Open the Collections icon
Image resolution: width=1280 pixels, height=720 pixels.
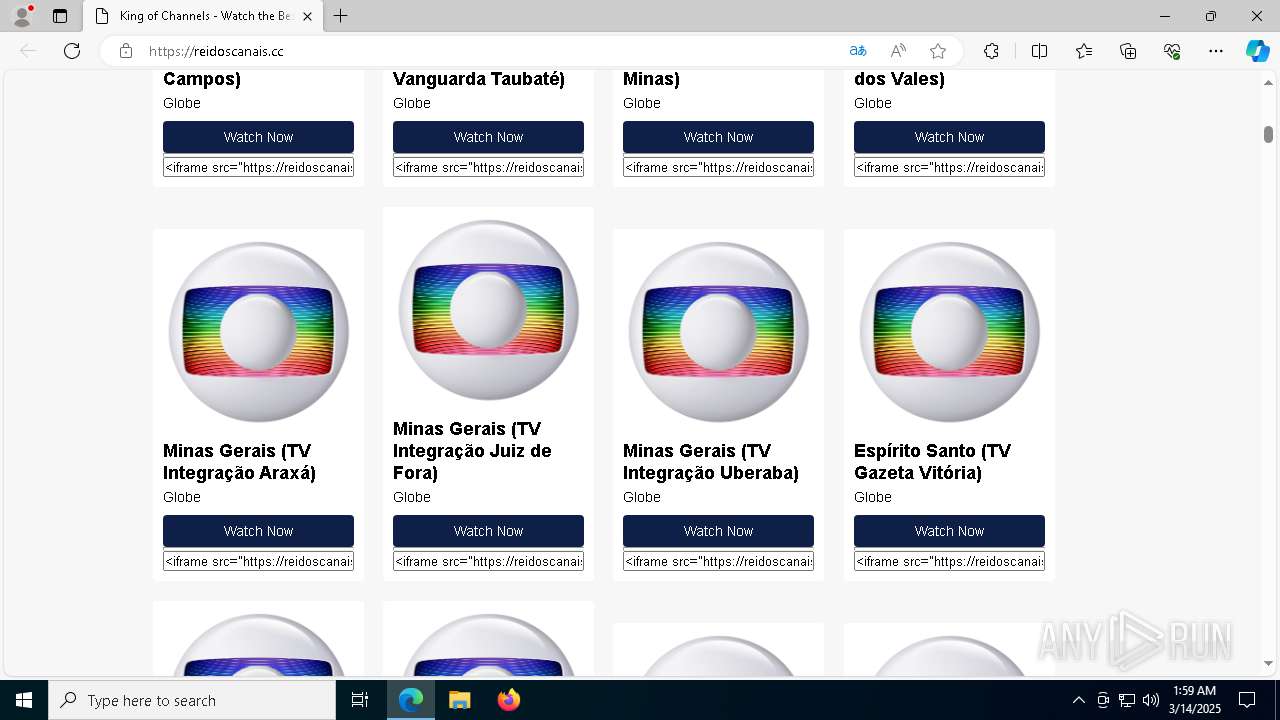tap(1128, 51)
